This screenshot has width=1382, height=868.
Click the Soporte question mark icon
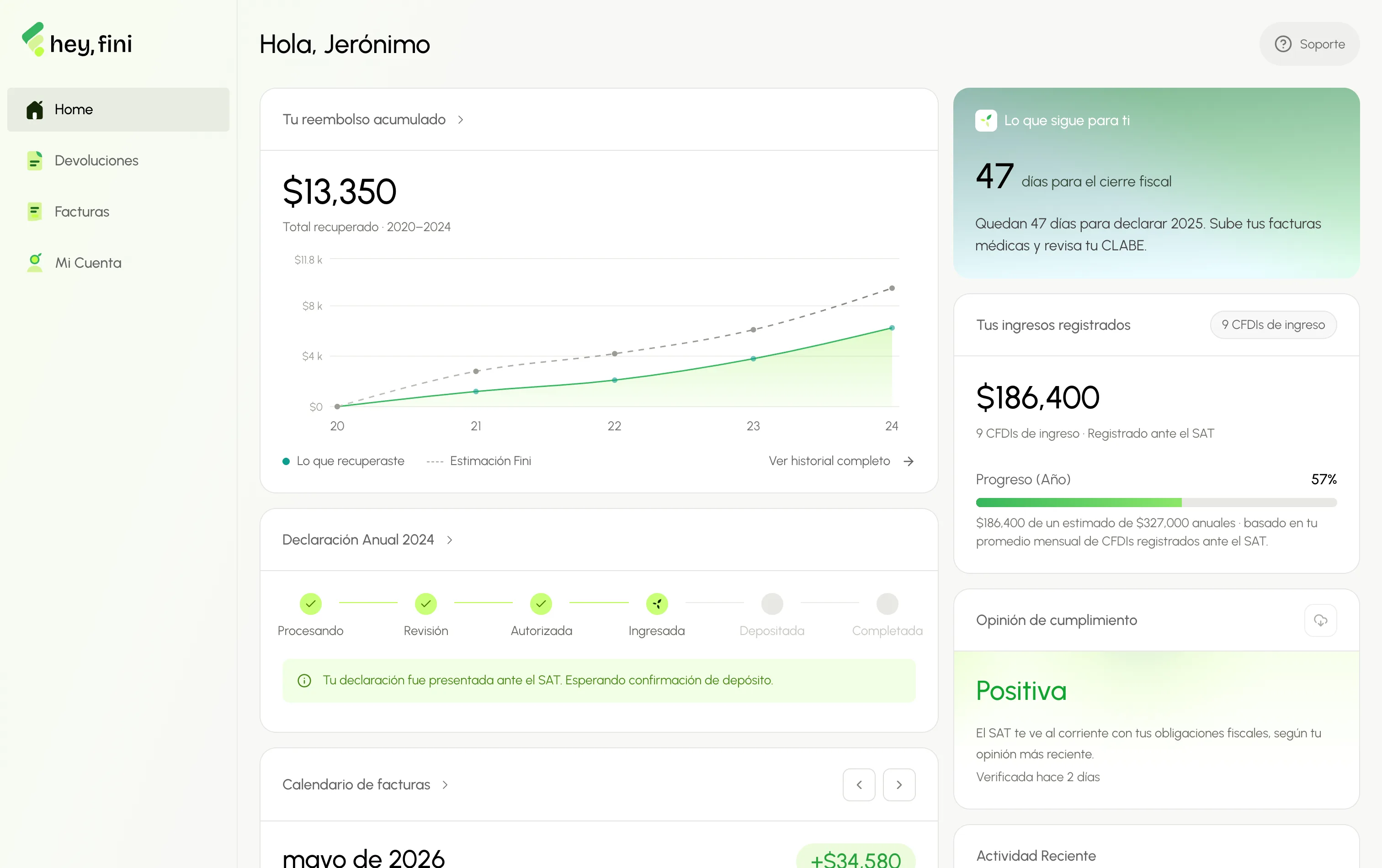[x=1283, y=44]
